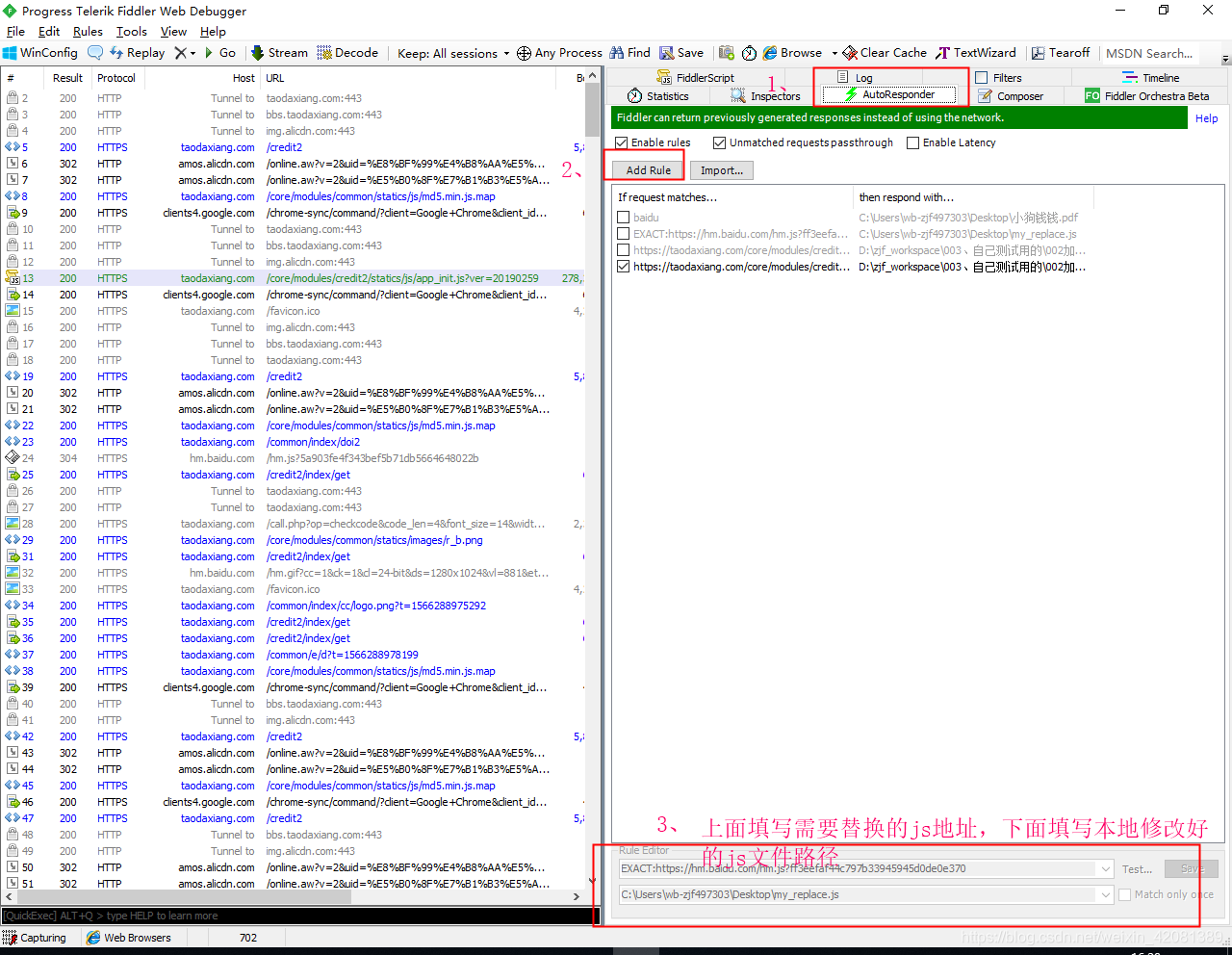Screen dimensions: 1232x955
Task: Click Web Browsers process filter in status bar
Action: click(x=129, y=938)
